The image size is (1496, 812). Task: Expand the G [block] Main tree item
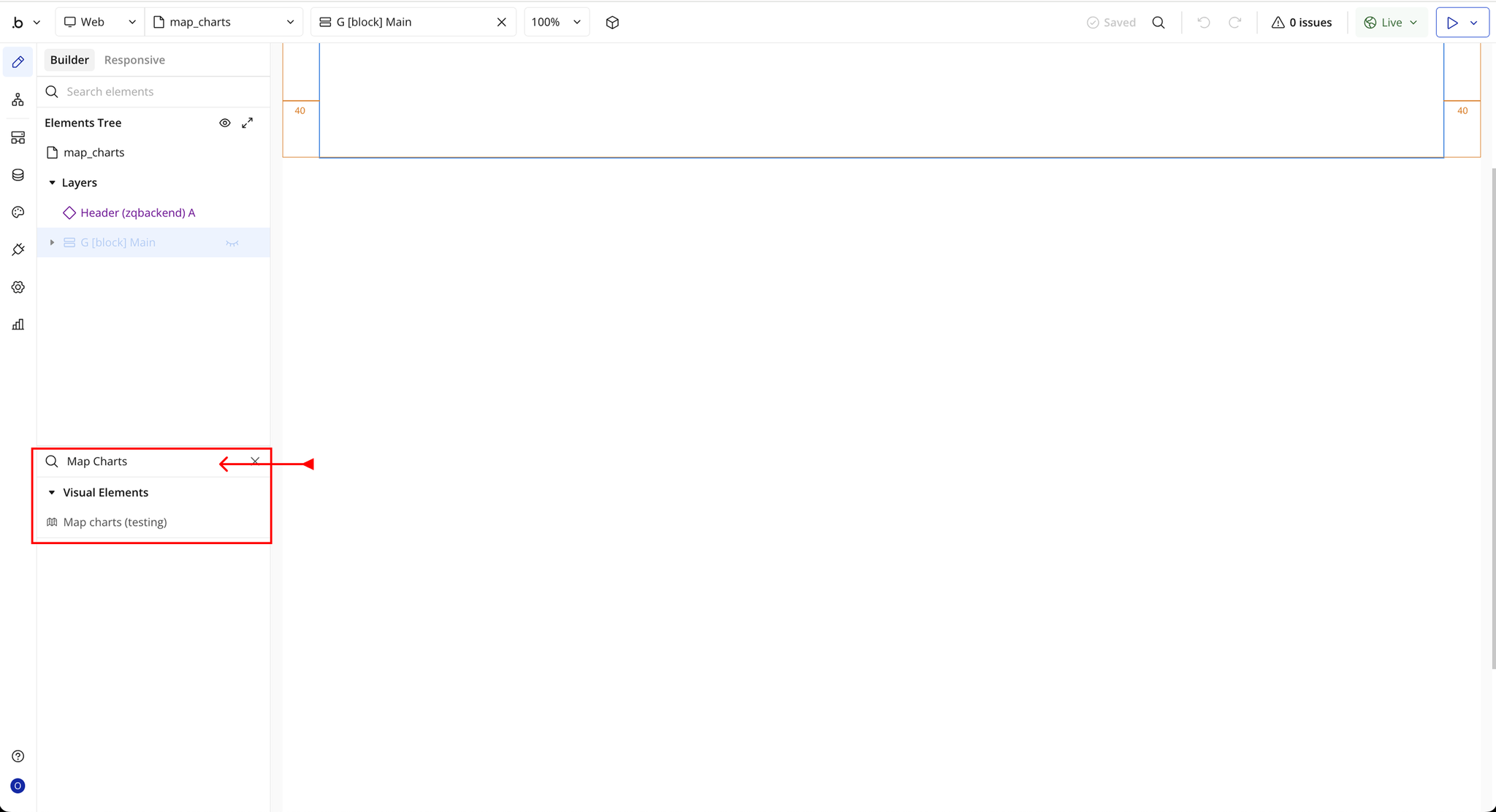point(52,242)
